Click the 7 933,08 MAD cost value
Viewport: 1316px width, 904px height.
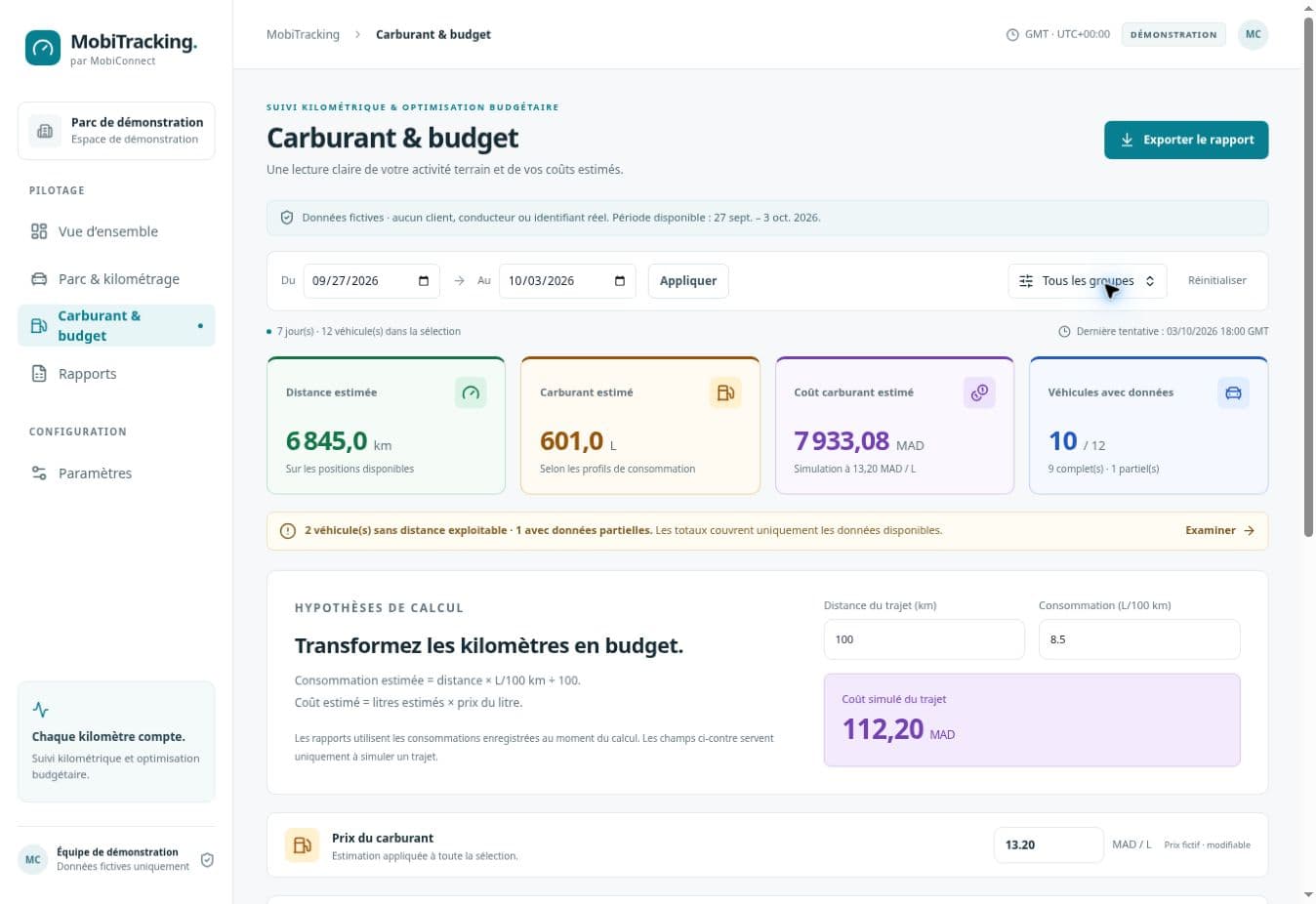coord(859,441)
